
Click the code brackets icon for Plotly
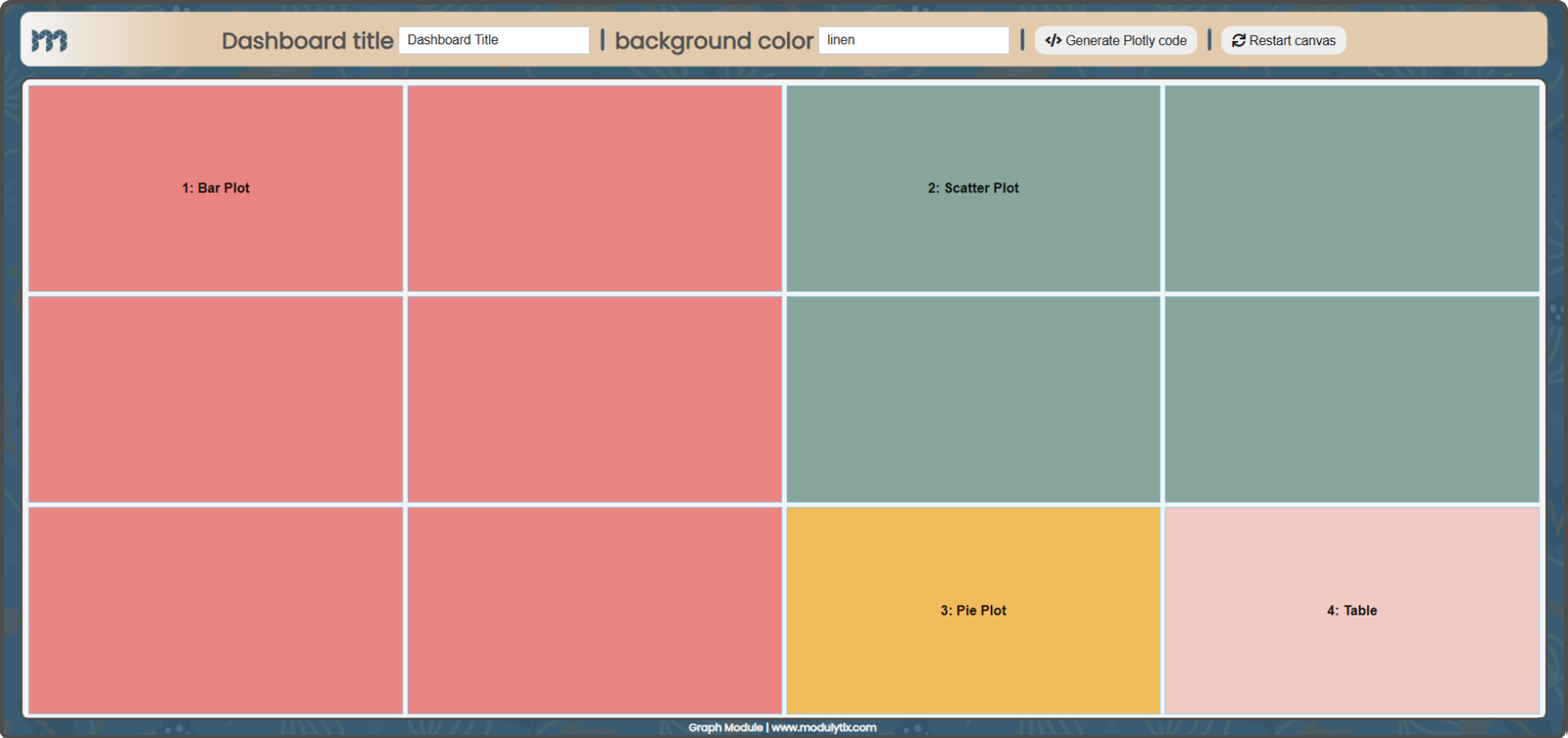pos(1053,40)
